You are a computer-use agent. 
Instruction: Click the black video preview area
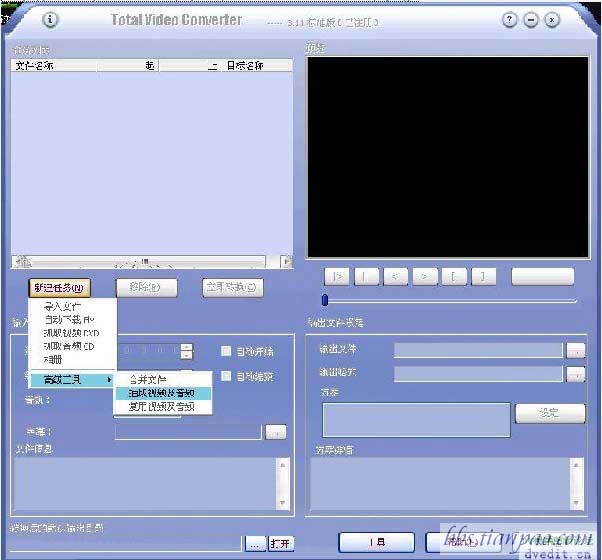(448, 157)
